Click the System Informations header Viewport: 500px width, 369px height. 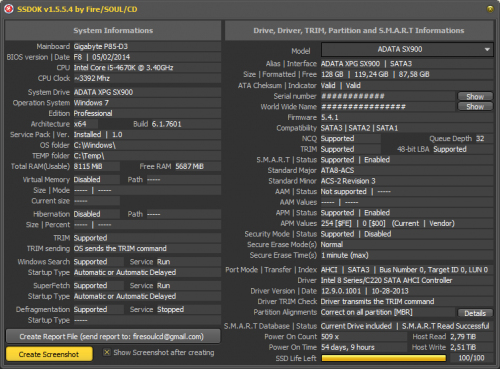[x=113, y=30]
